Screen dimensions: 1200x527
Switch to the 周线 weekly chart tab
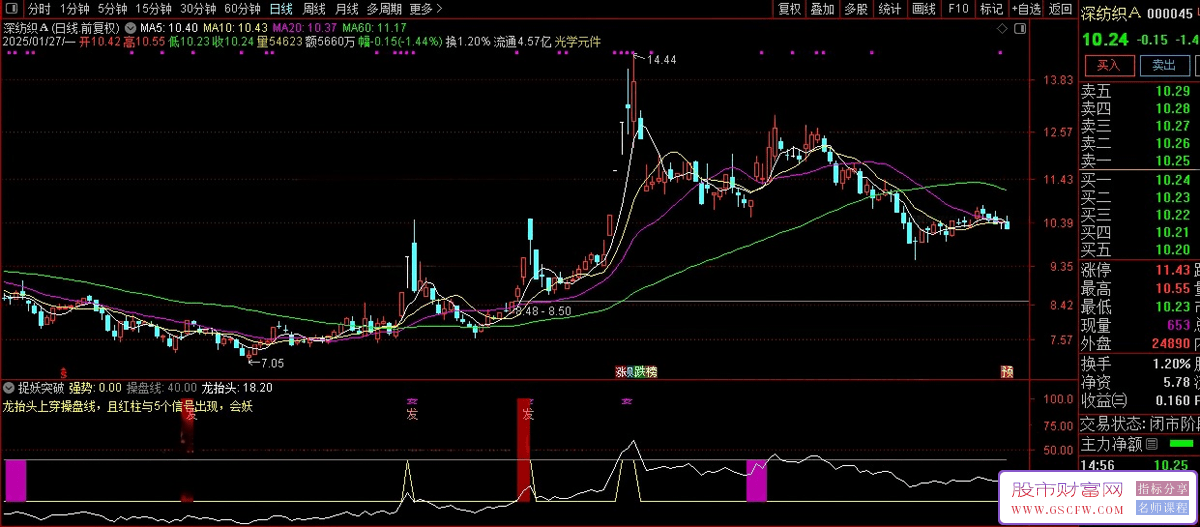click(313, 9)
